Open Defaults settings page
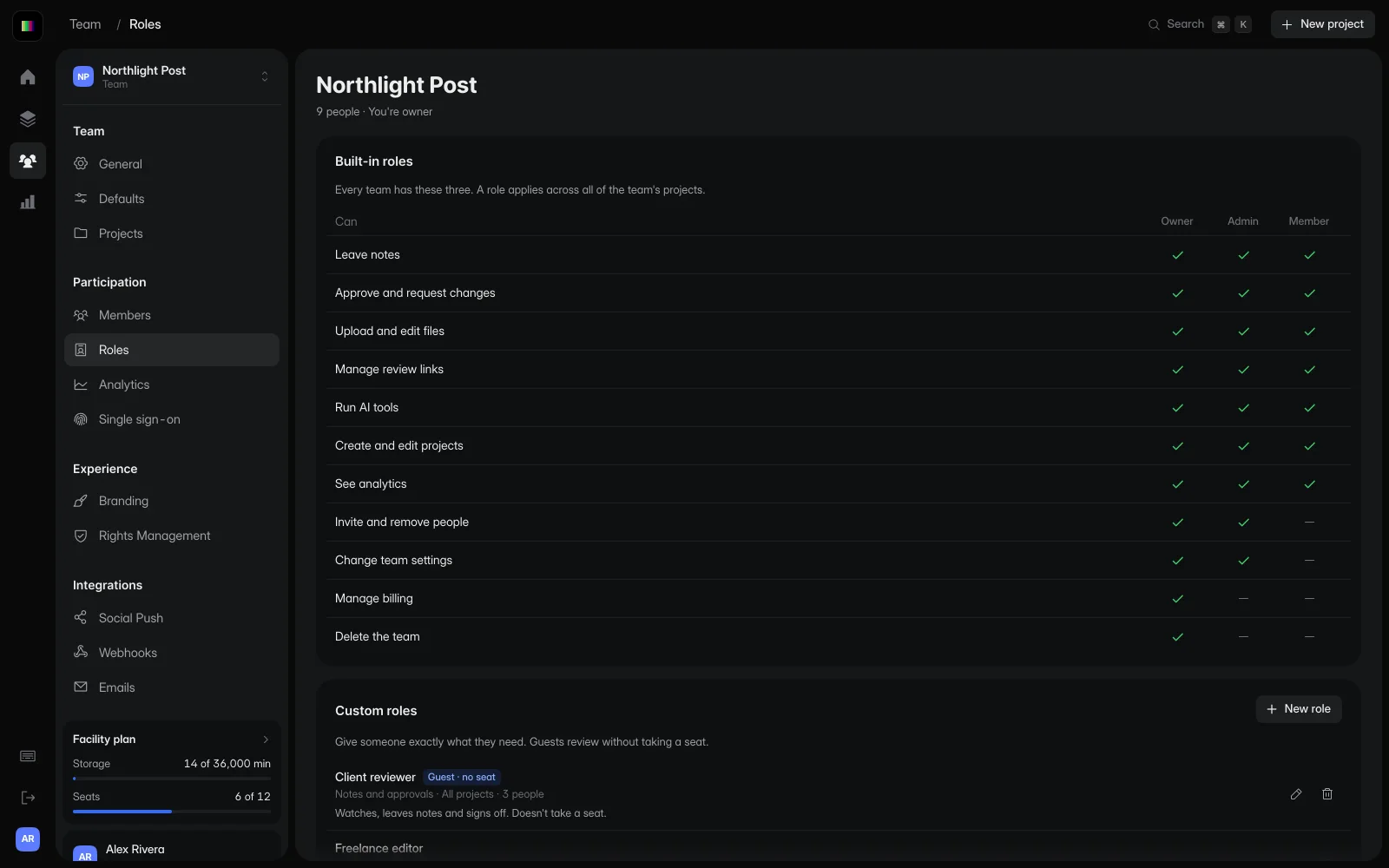Viewport: 1389px width, 868px height. [x=172, y=199]
